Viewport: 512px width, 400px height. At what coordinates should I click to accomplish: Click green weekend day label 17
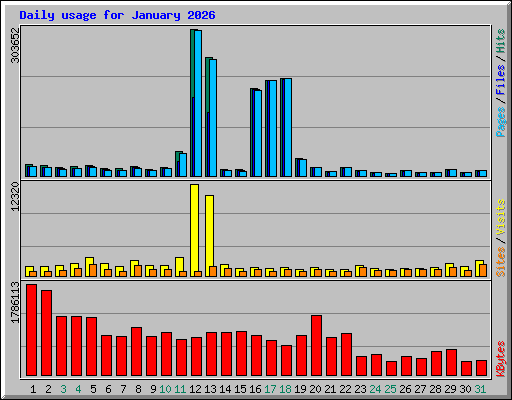(x=270, y=389)
